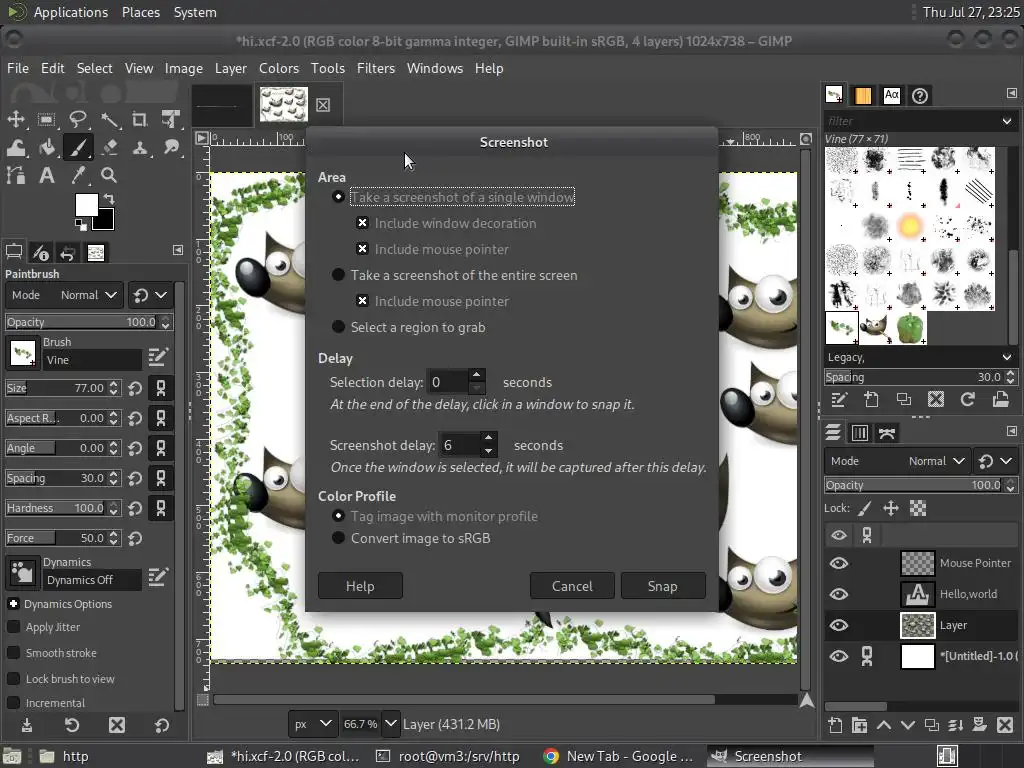Image resolution: width=1024 pixels, height=768 pixels.
Task: Open brush editor next to Vine brush
Action: click(158, 356)
